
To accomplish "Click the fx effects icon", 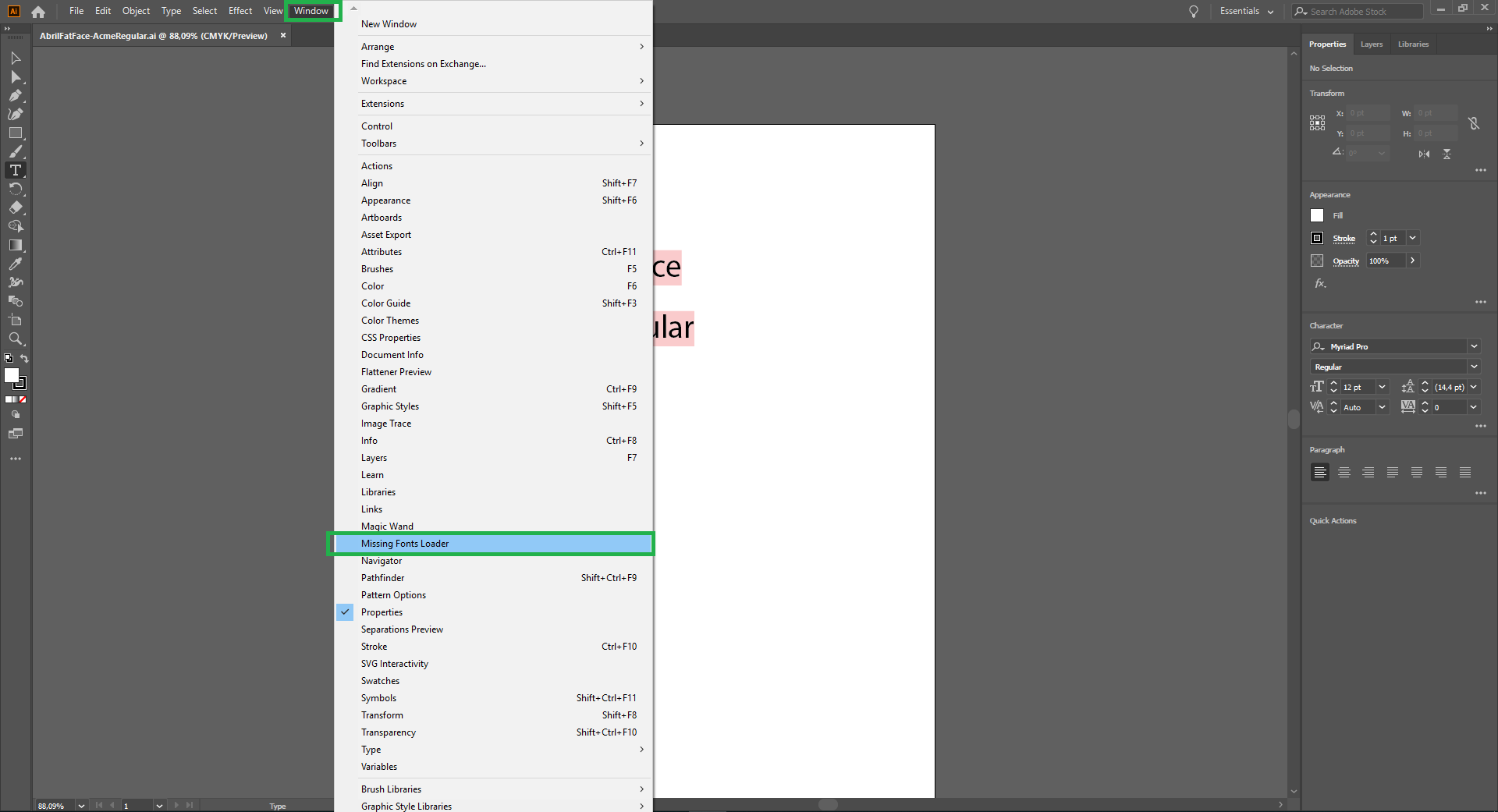I will pyautogui.click(x=1320, y=283).
